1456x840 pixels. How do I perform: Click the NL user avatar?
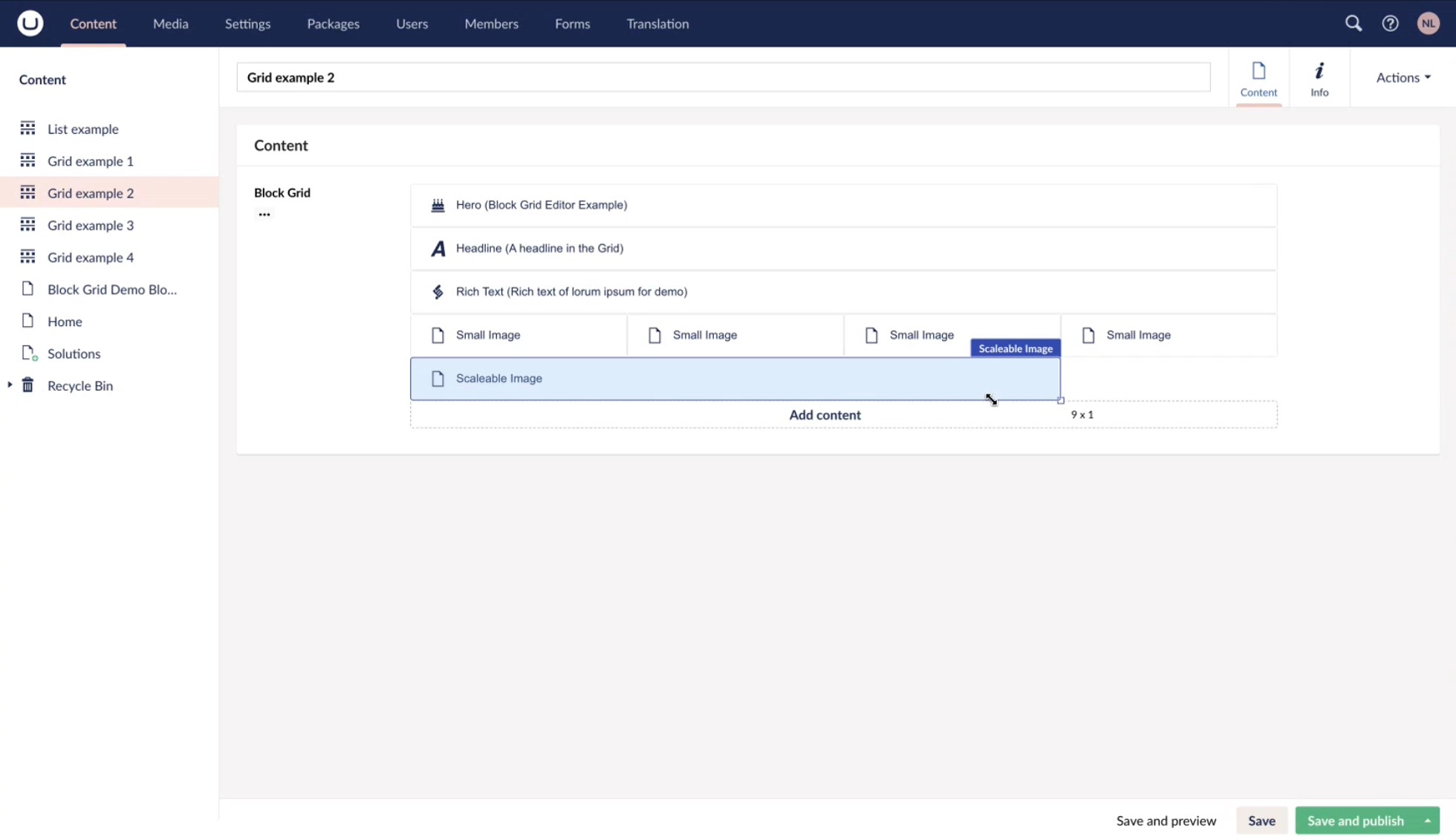click(1428, 23)
